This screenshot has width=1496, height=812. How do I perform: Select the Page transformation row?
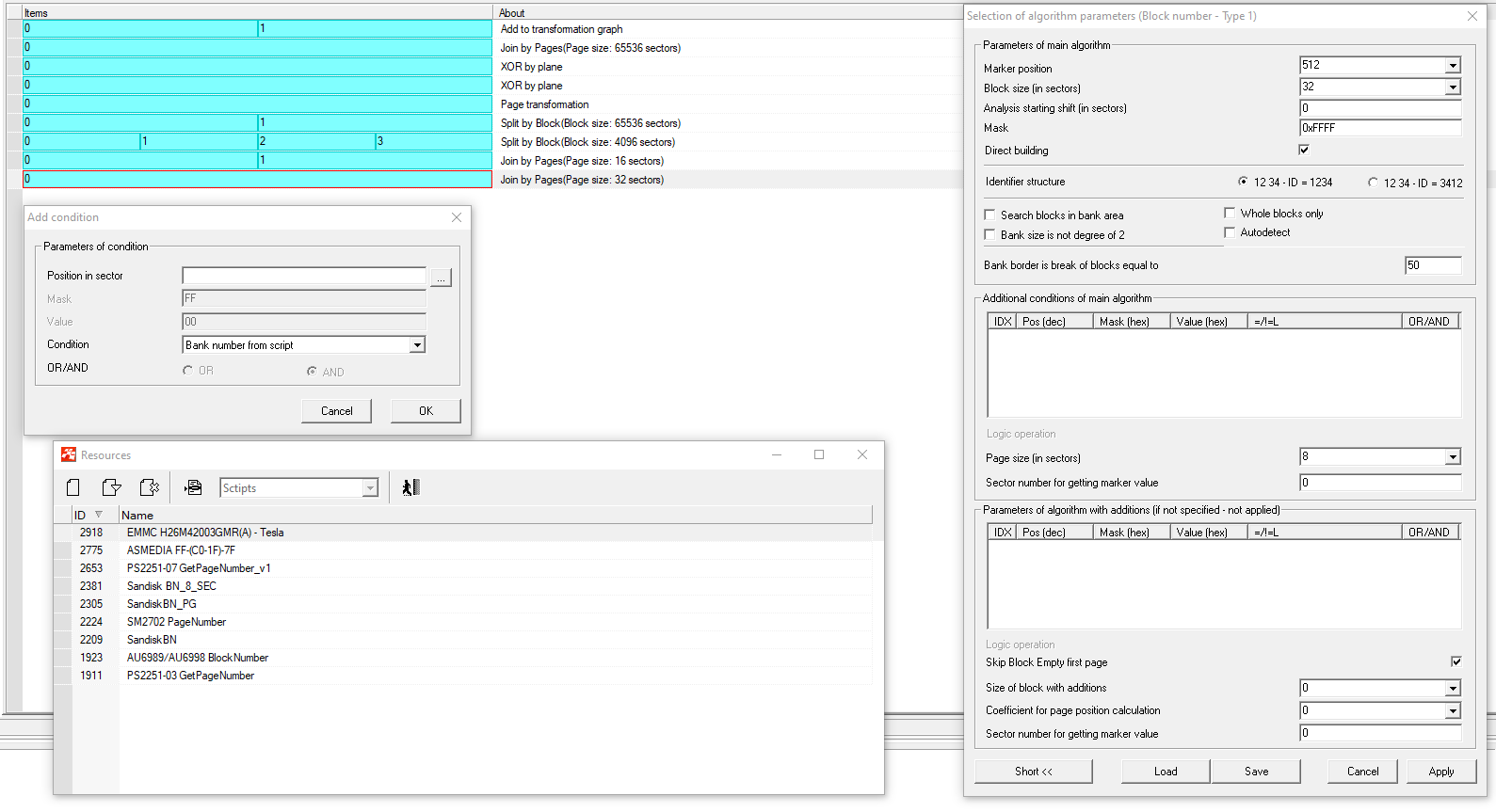click(544, 104)
